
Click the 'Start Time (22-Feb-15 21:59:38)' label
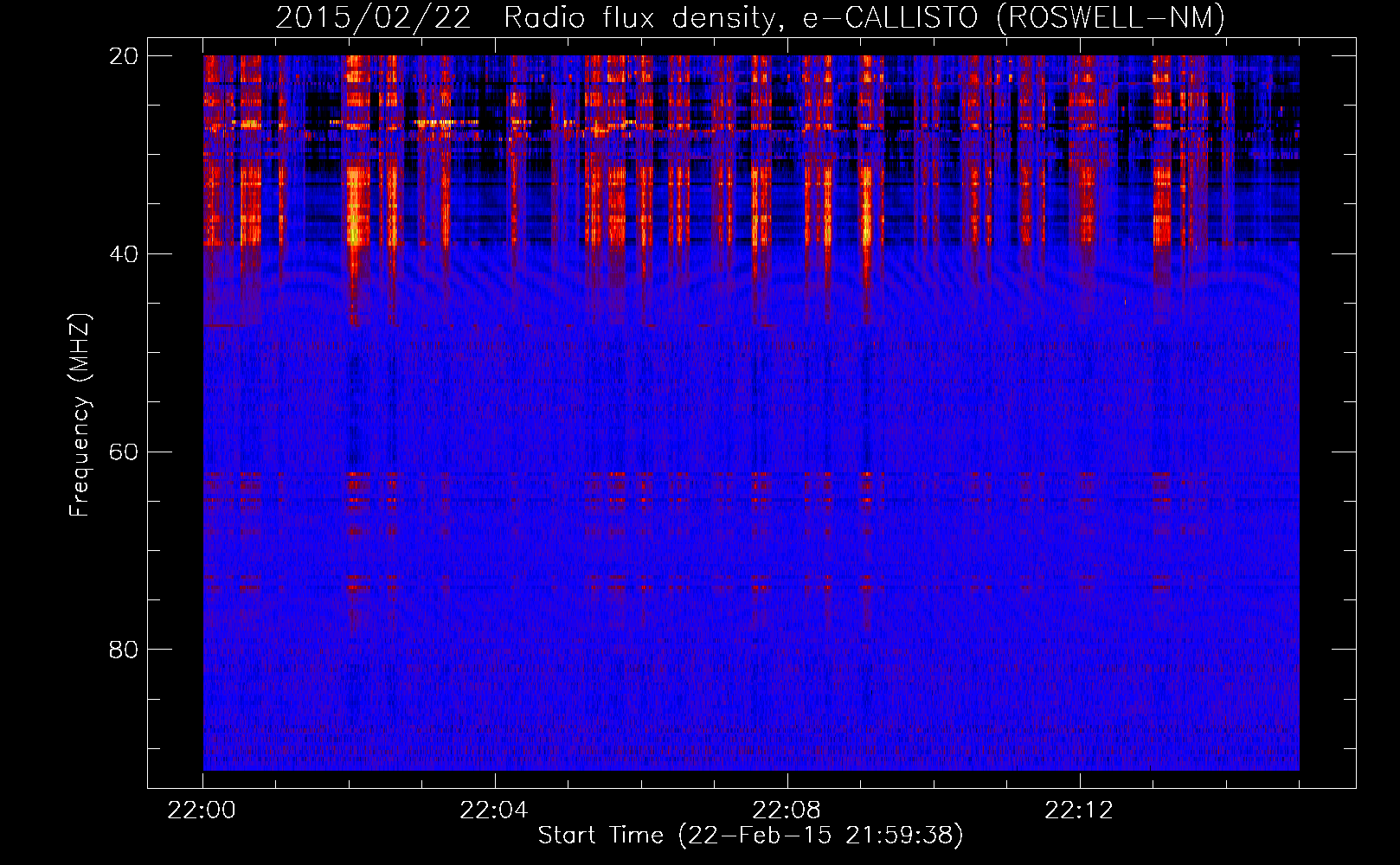point(751,836)
